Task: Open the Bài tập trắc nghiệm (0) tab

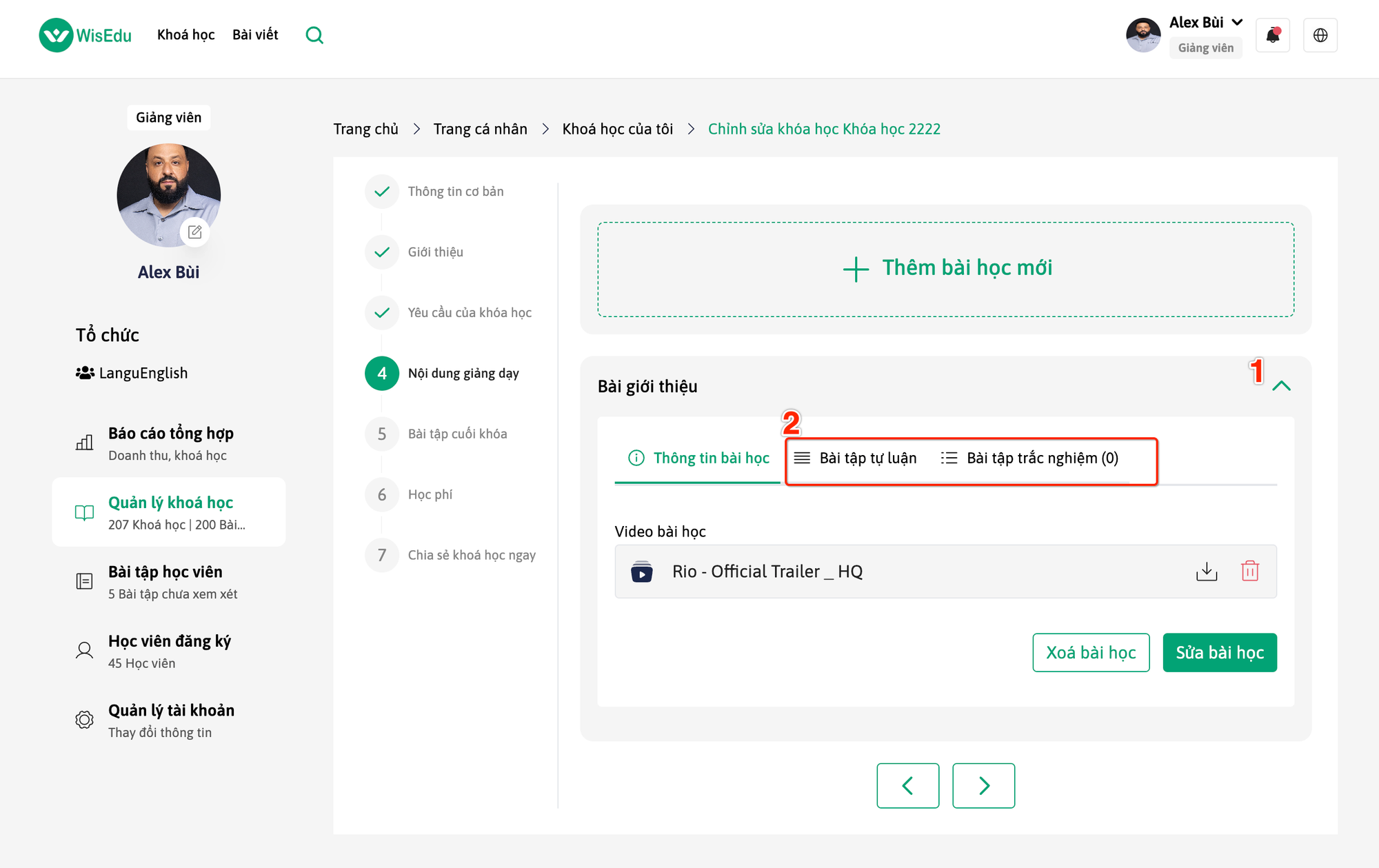Action: (x=1030, y=458)
